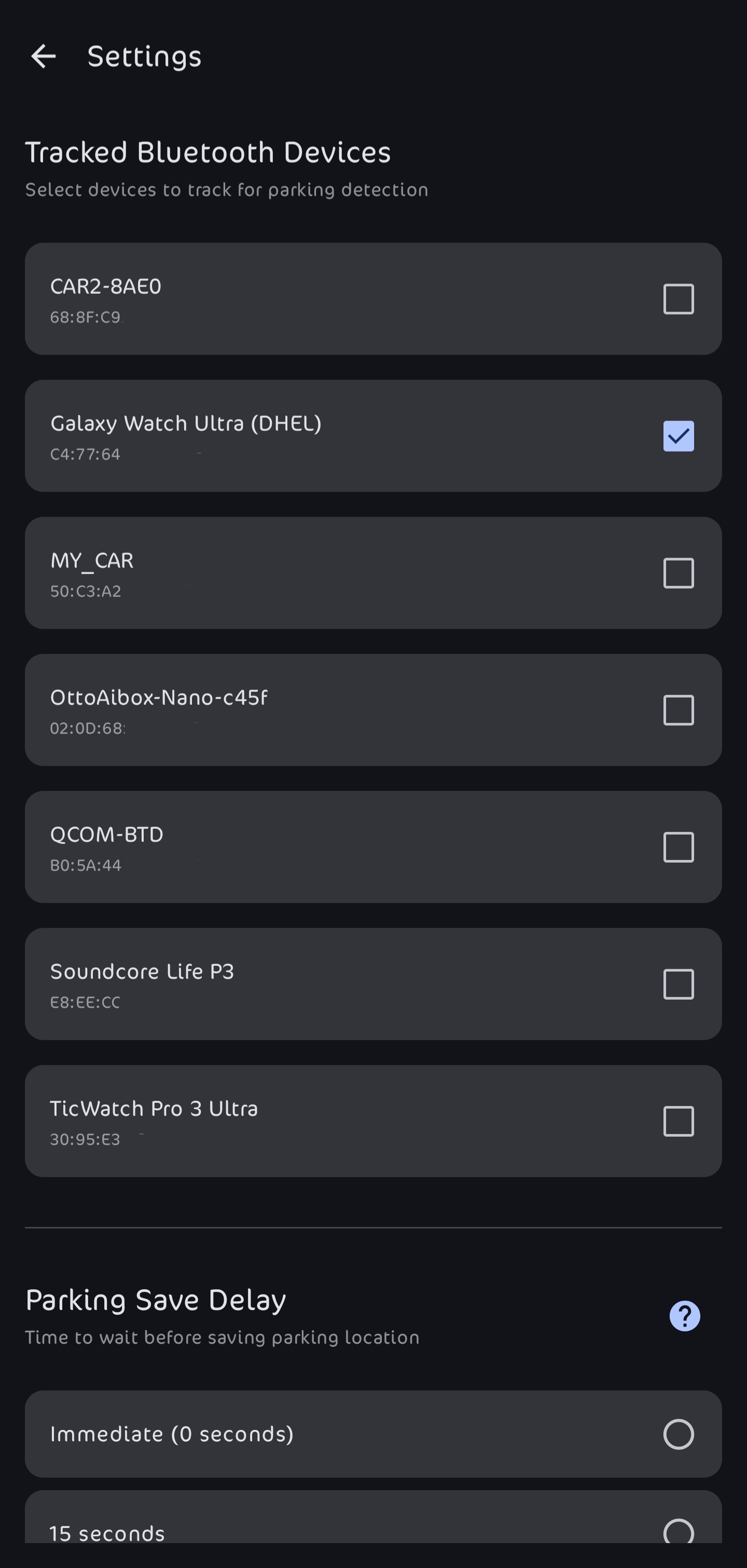Choose the 15 seconds radio option
747x1568 pixels.
click(678, 1532)
